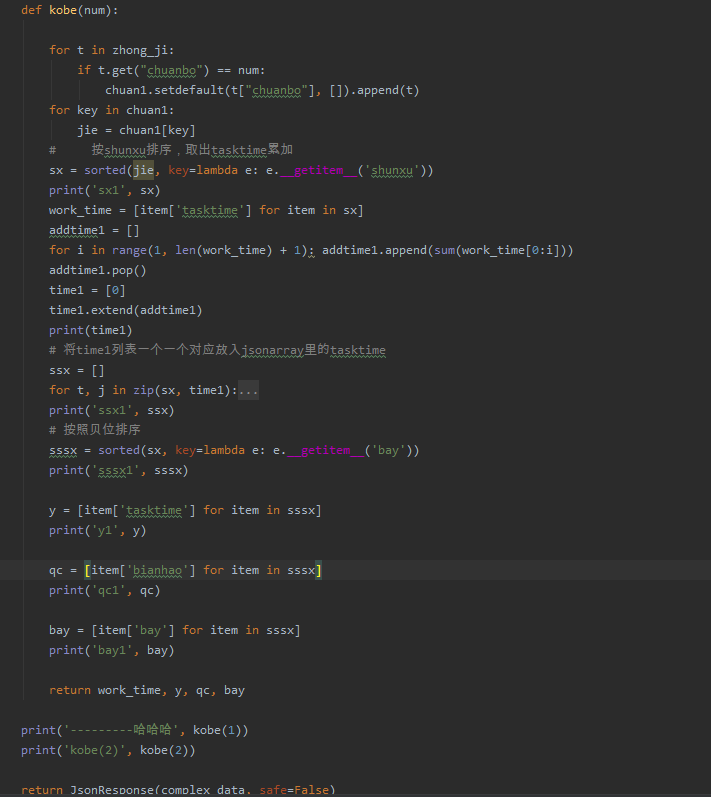Viewport: 711px width, 797px height.
Task: Click on print('qc1', qc) line
Action: point(105,590)
